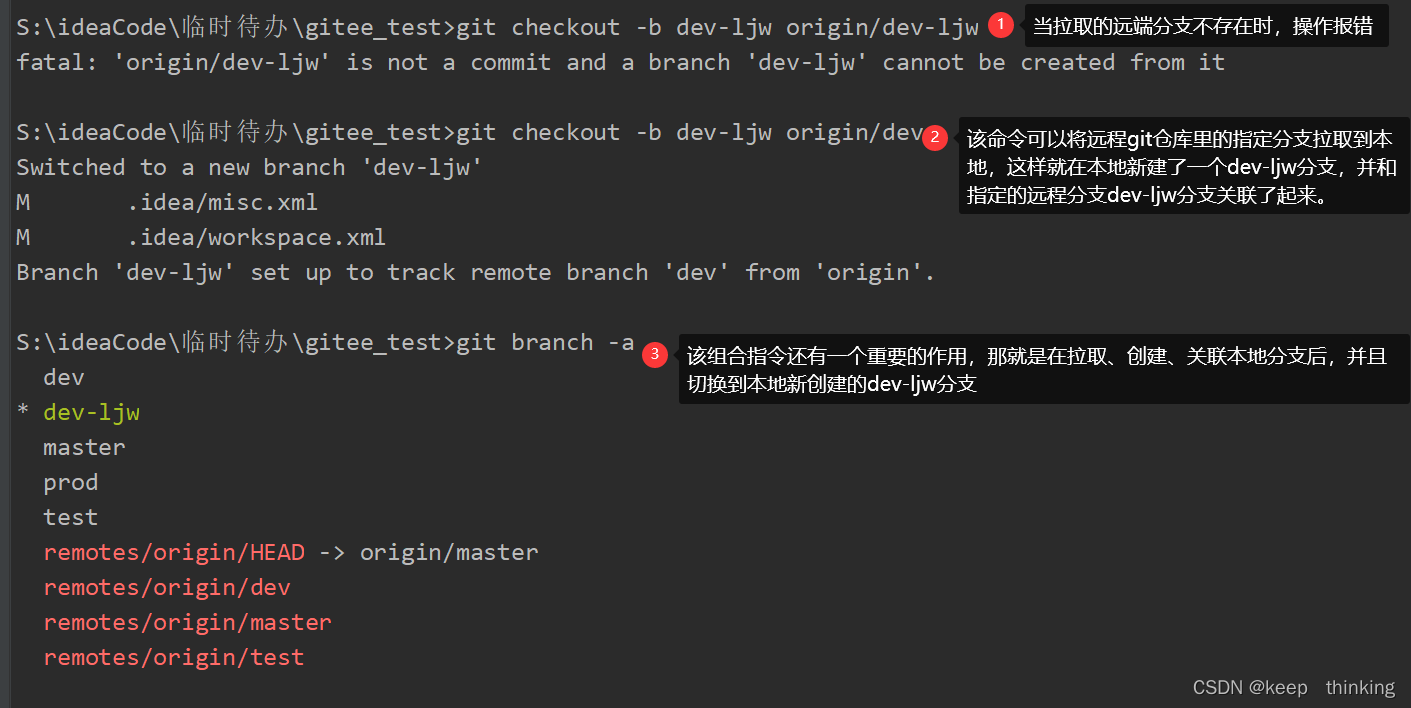The height and width of the screenshot is (708, 1411).
Task: Click the local test branch entry
Action: 70,518
